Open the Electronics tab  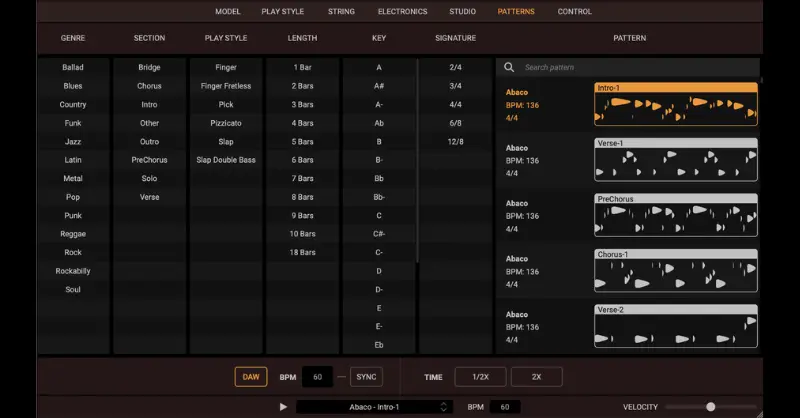403,11
